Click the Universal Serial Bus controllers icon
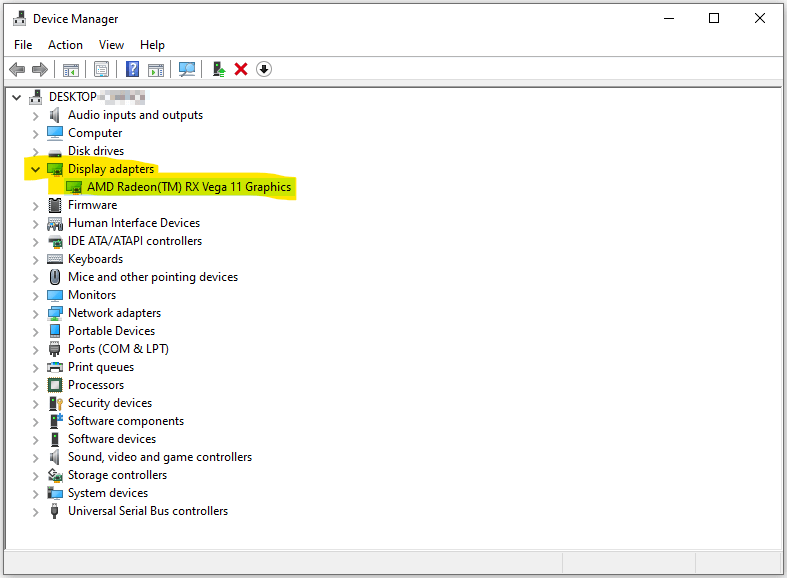 [x=55, y=511]
